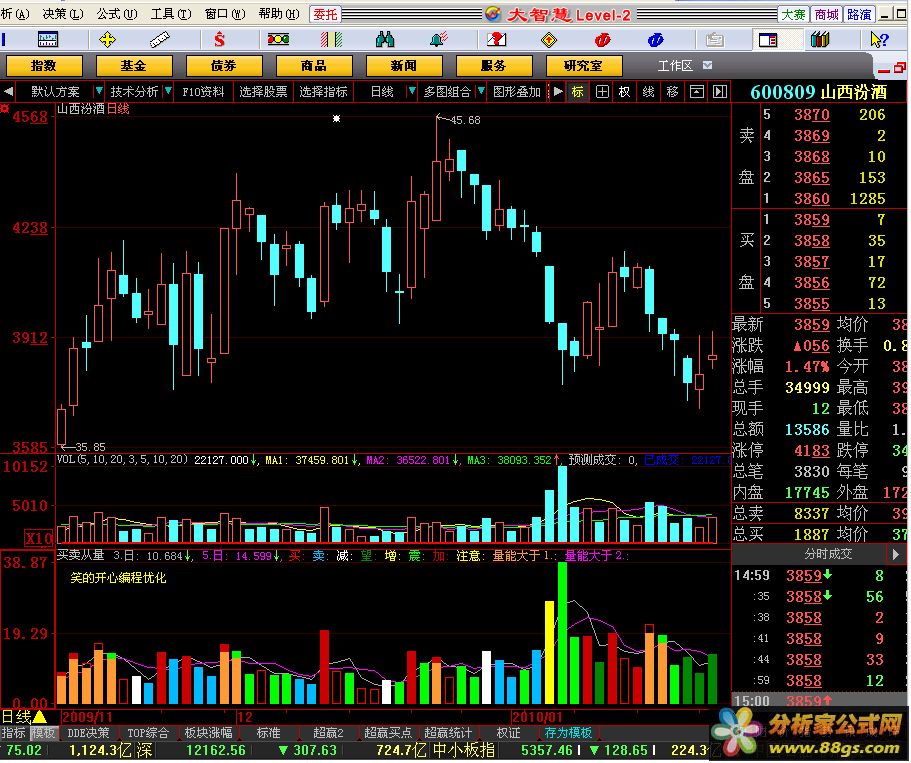The width and height of the screenshot is (911, 763).
Task: Open the traffic light signal icon
Action: (x=278, y=40)
